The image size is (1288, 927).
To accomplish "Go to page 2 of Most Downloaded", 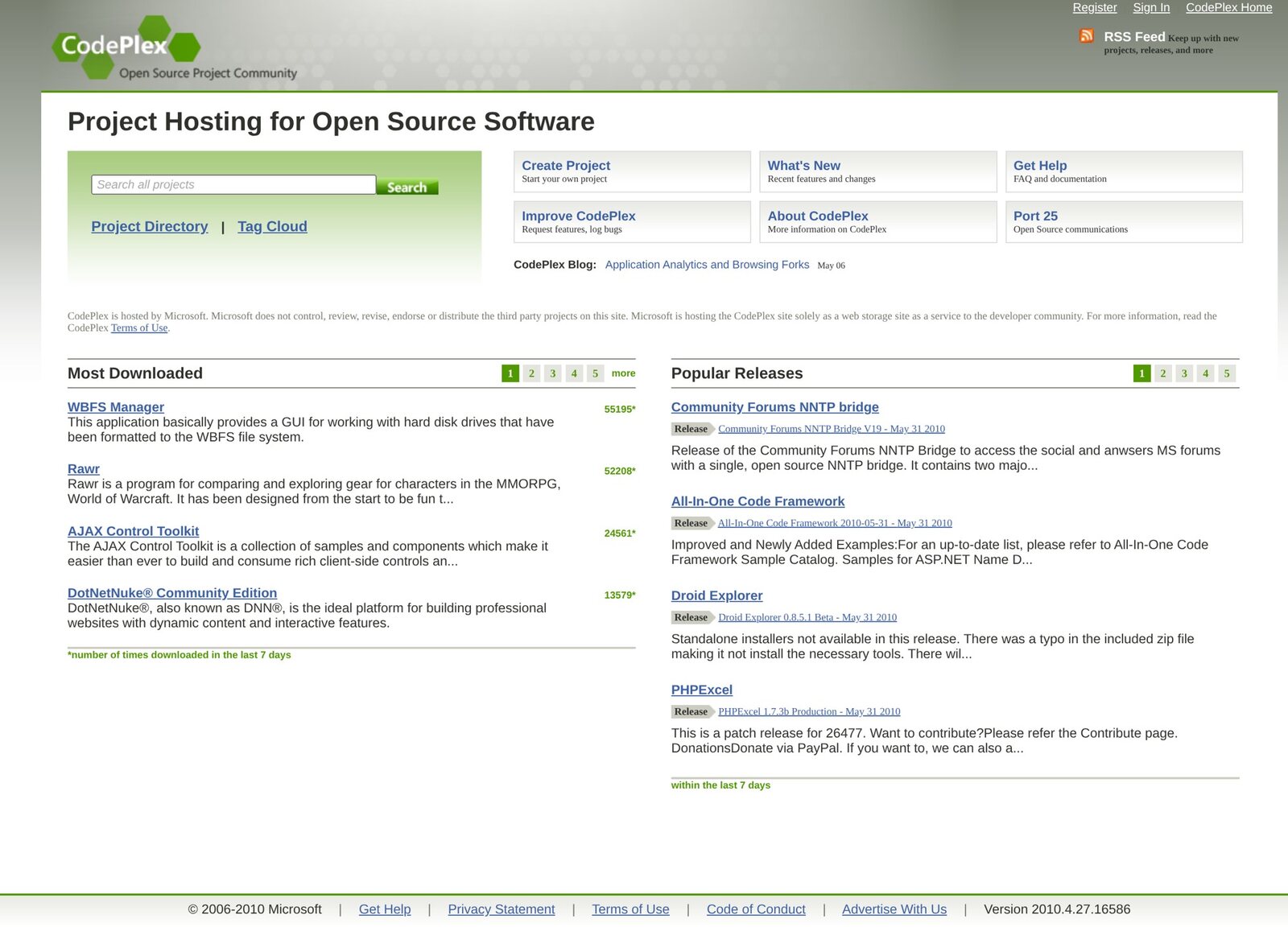I will 531,373.
